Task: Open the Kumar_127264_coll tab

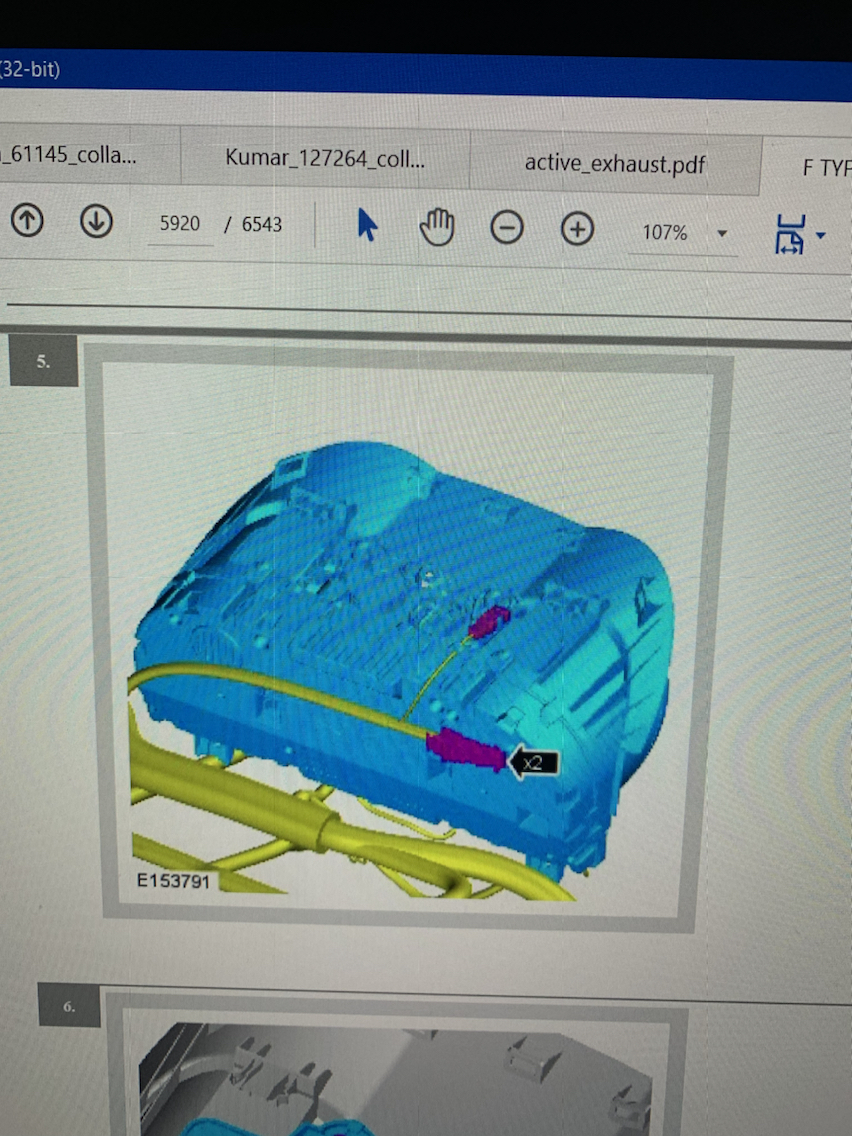Action: pyautogui.click(x=324, y=157)
